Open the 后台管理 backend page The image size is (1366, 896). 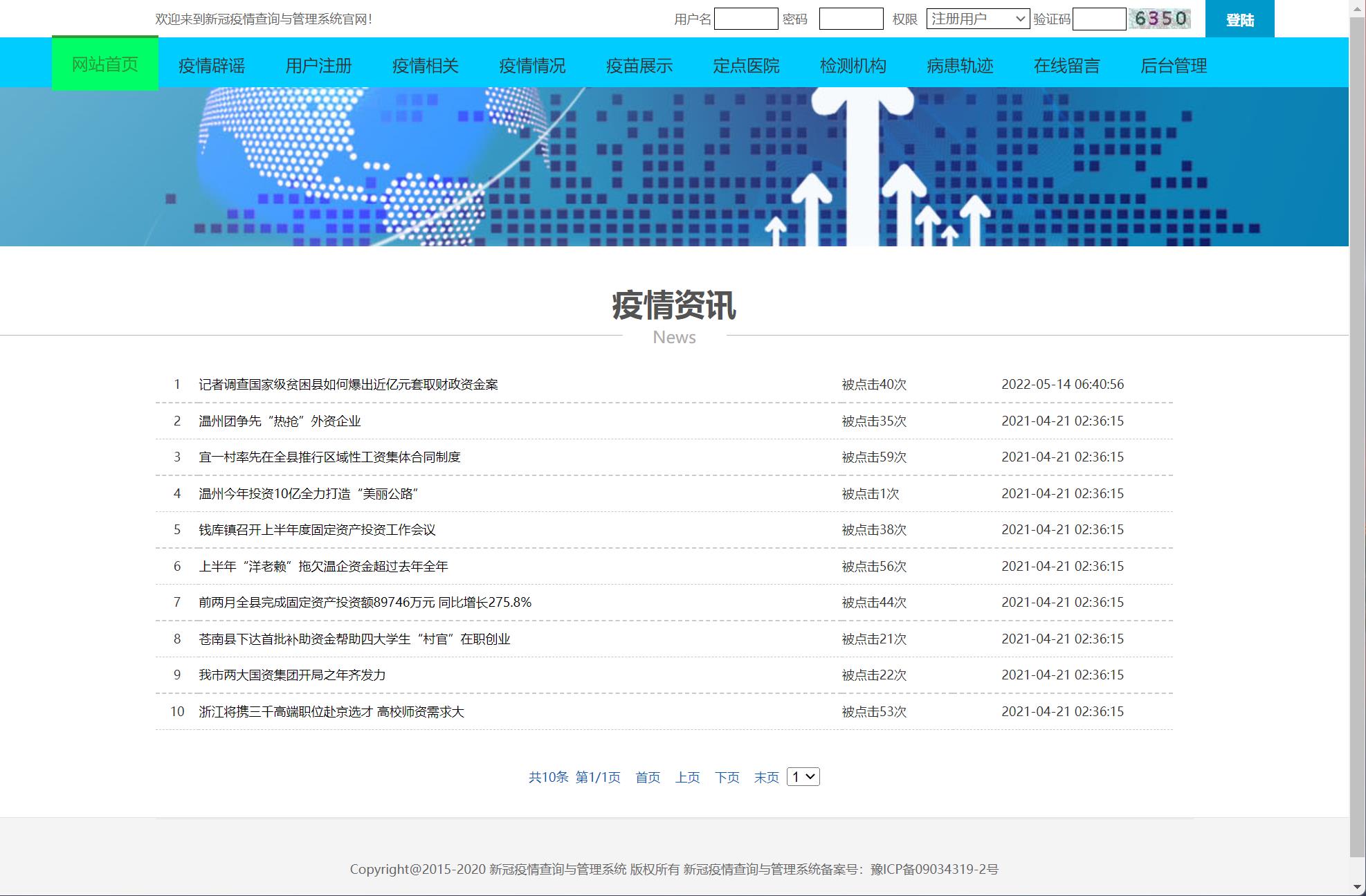coord(1174,66)
